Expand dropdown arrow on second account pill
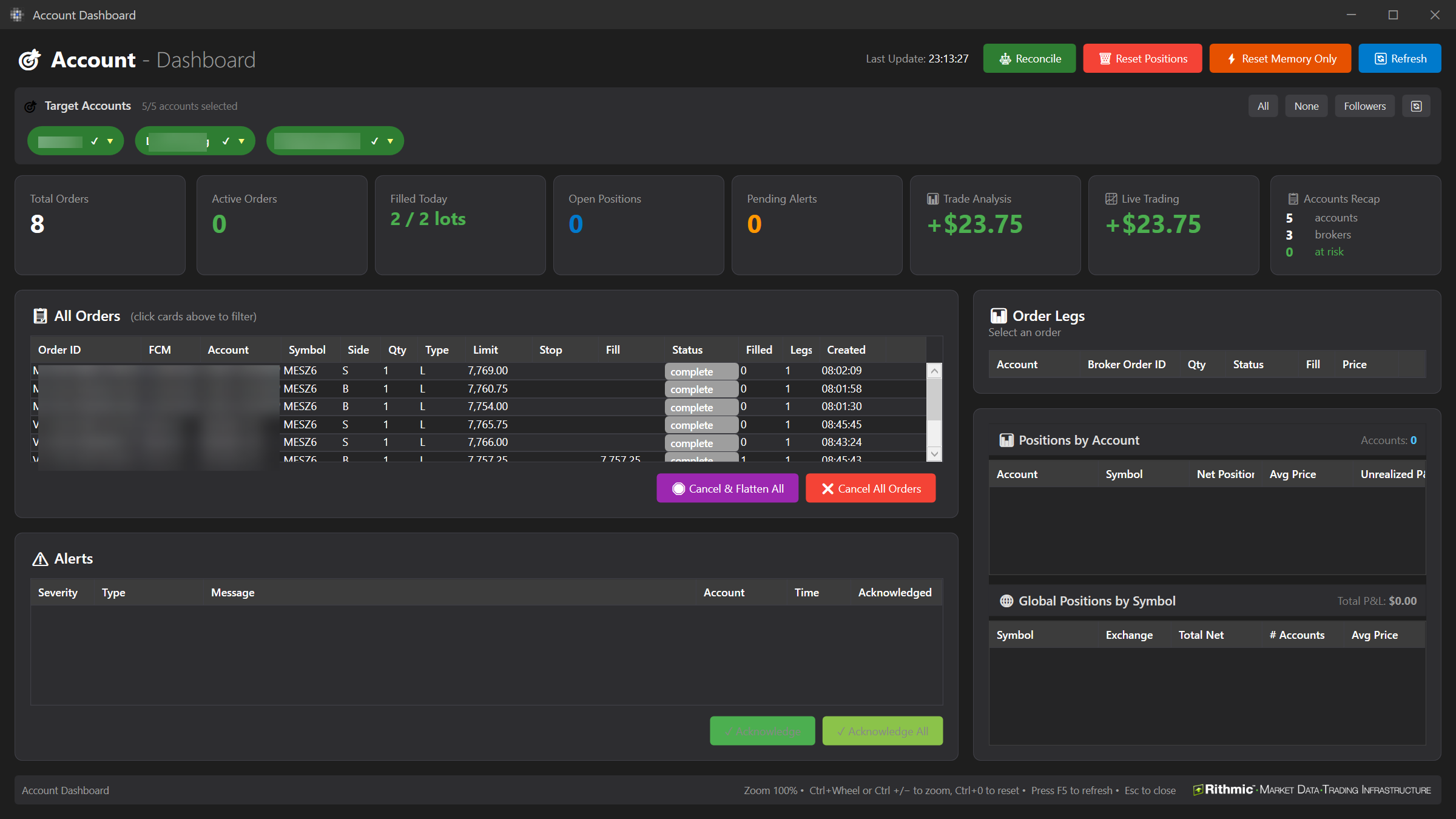 (x=241, y=141)
